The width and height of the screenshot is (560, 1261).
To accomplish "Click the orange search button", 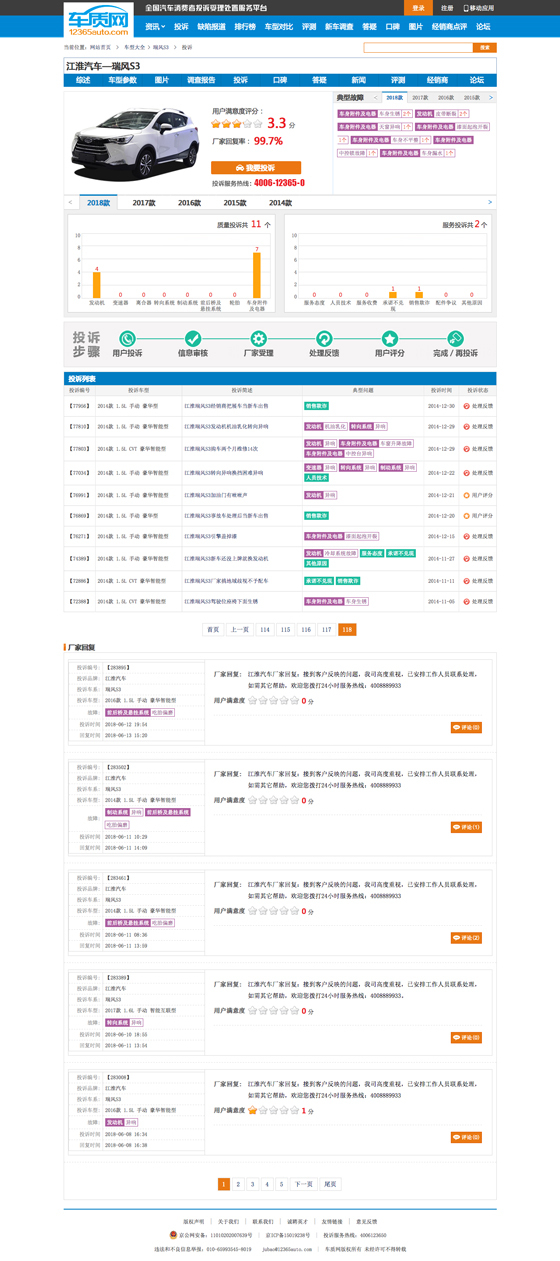I will click(x=485, y=47).
